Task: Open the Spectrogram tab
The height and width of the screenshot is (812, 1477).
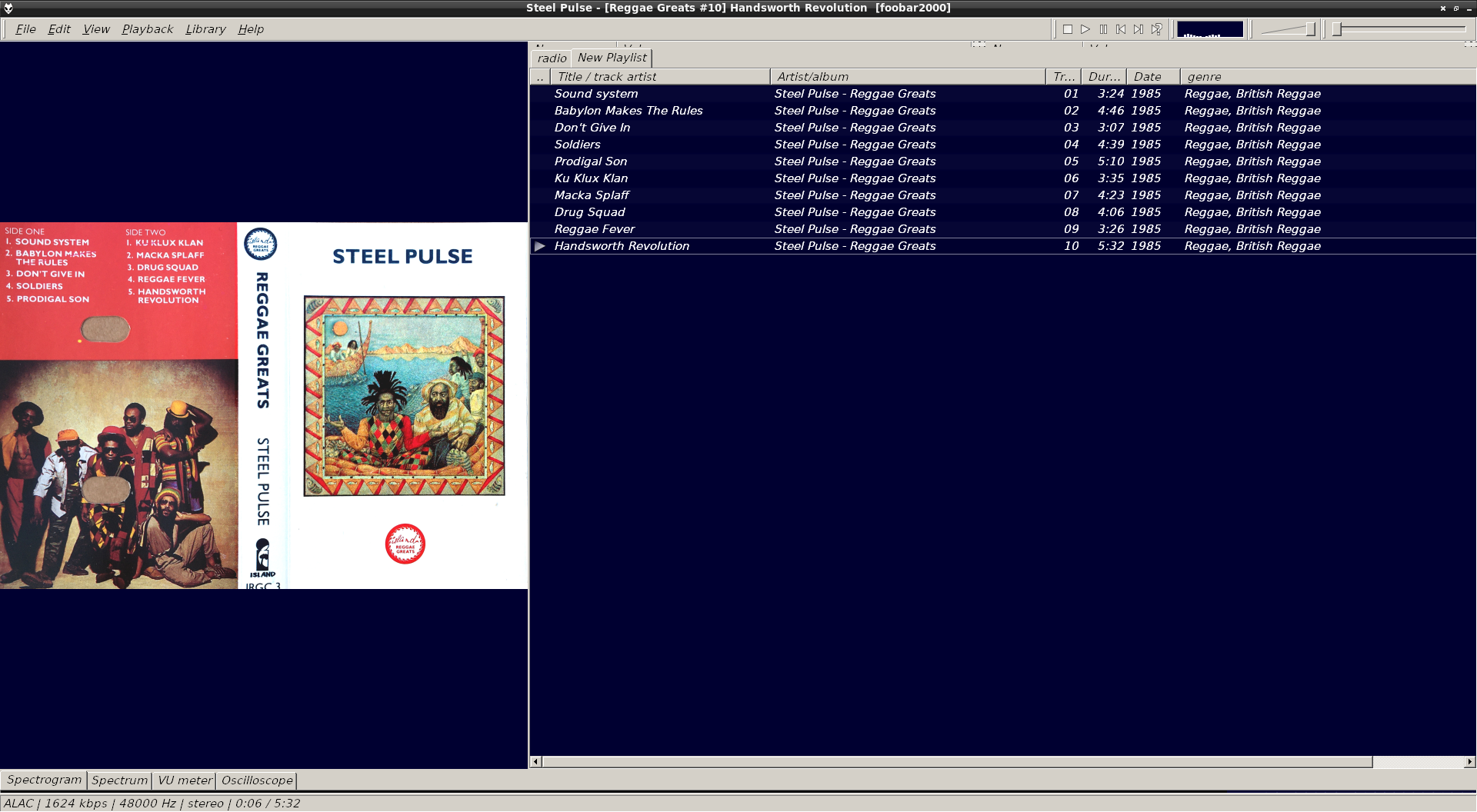Action: click(44, 780)
